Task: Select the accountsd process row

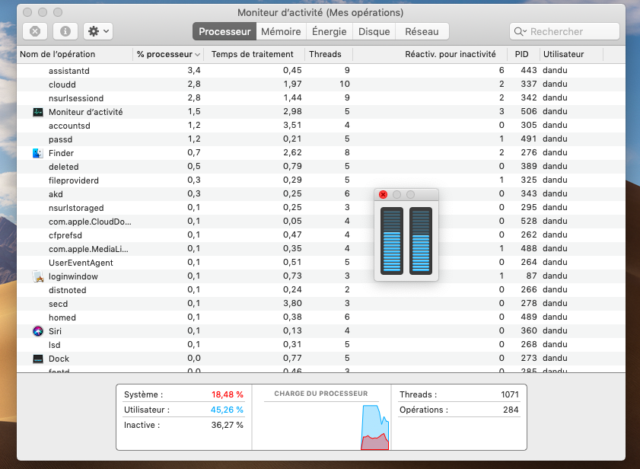Action: point(321,126)
